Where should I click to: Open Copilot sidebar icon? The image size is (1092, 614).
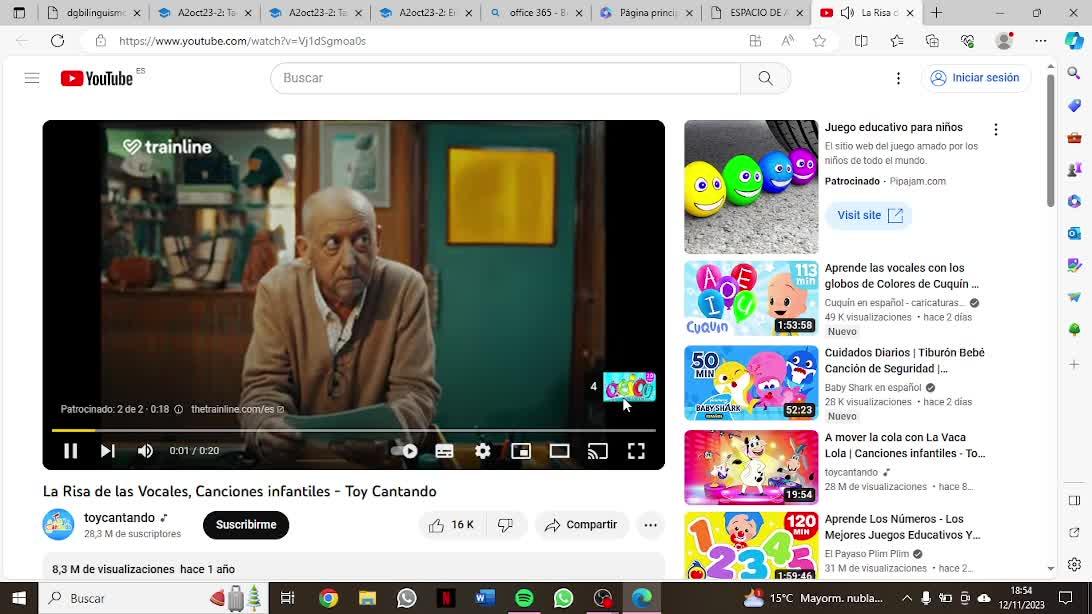(1074, 41)
